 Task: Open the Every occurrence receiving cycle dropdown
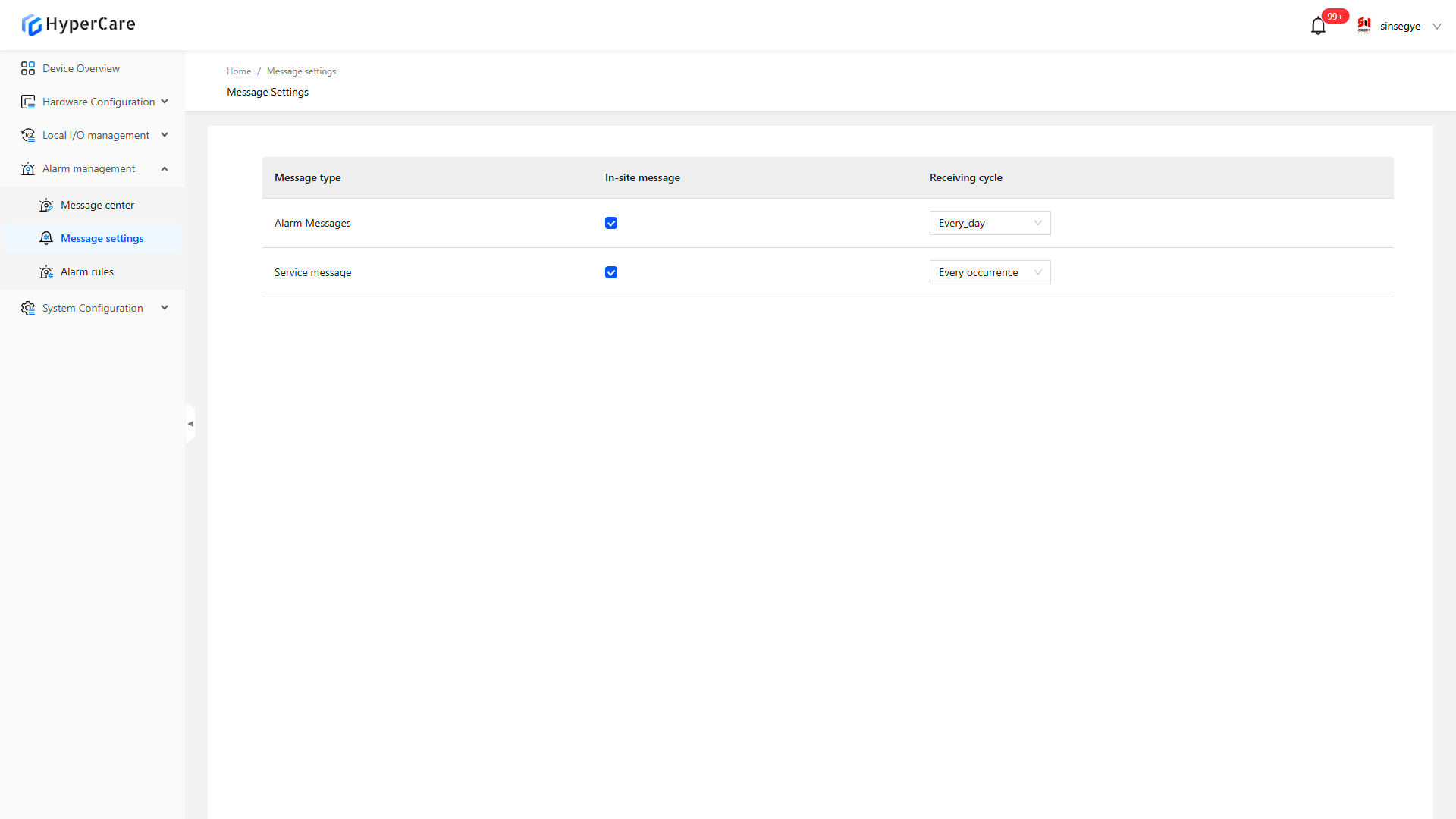[x=990, y=272]
